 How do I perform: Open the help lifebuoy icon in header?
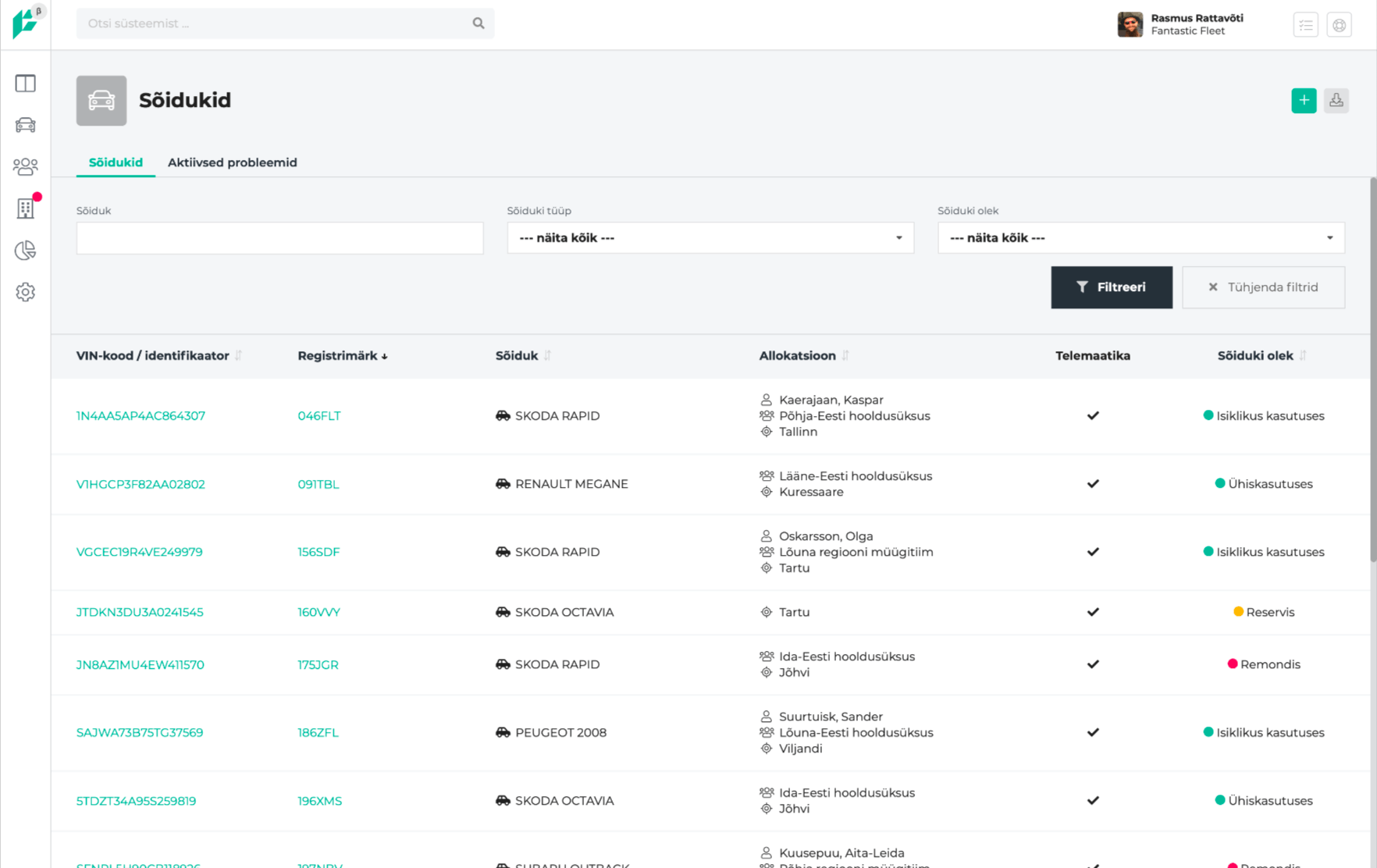point(1339,25)
